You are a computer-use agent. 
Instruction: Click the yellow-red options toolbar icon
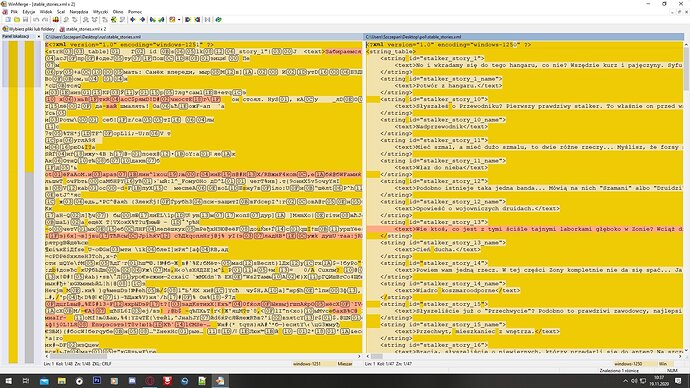point(172,20)
